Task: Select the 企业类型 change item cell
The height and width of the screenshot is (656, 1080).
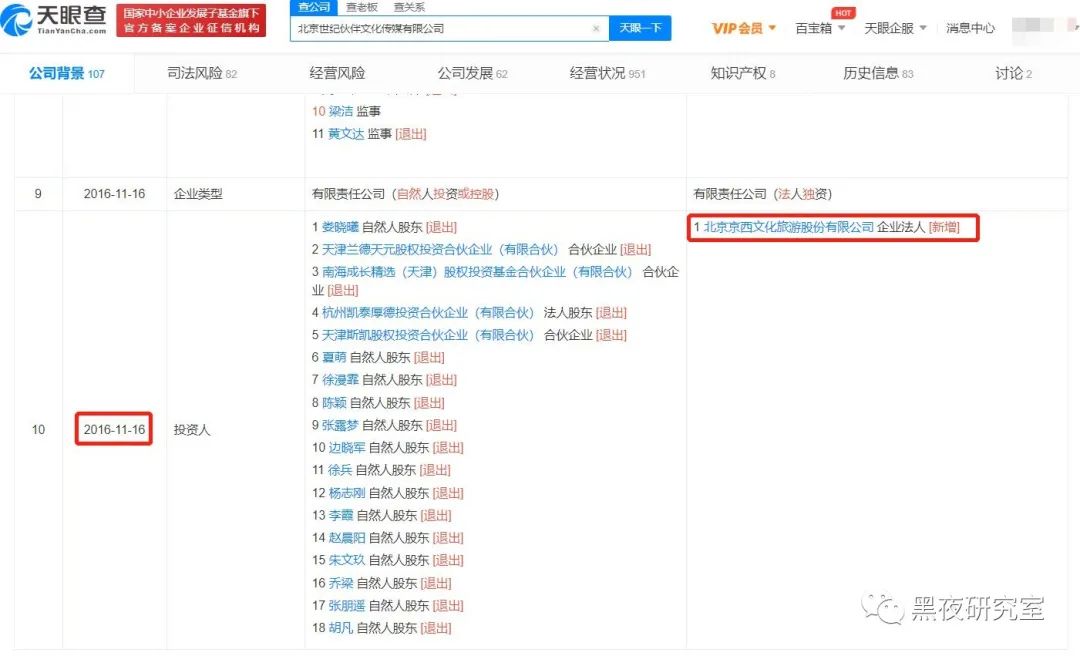Action: (x=198, y=194)
